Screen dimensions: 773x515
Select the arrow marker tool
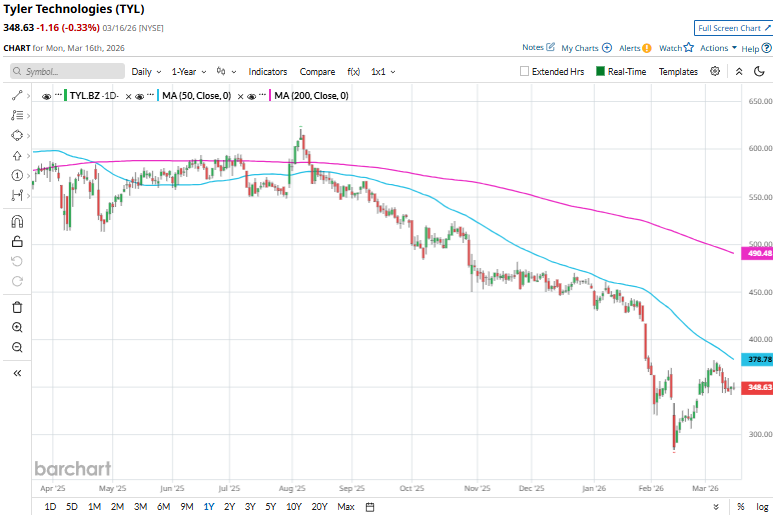(x=17, y=156)
